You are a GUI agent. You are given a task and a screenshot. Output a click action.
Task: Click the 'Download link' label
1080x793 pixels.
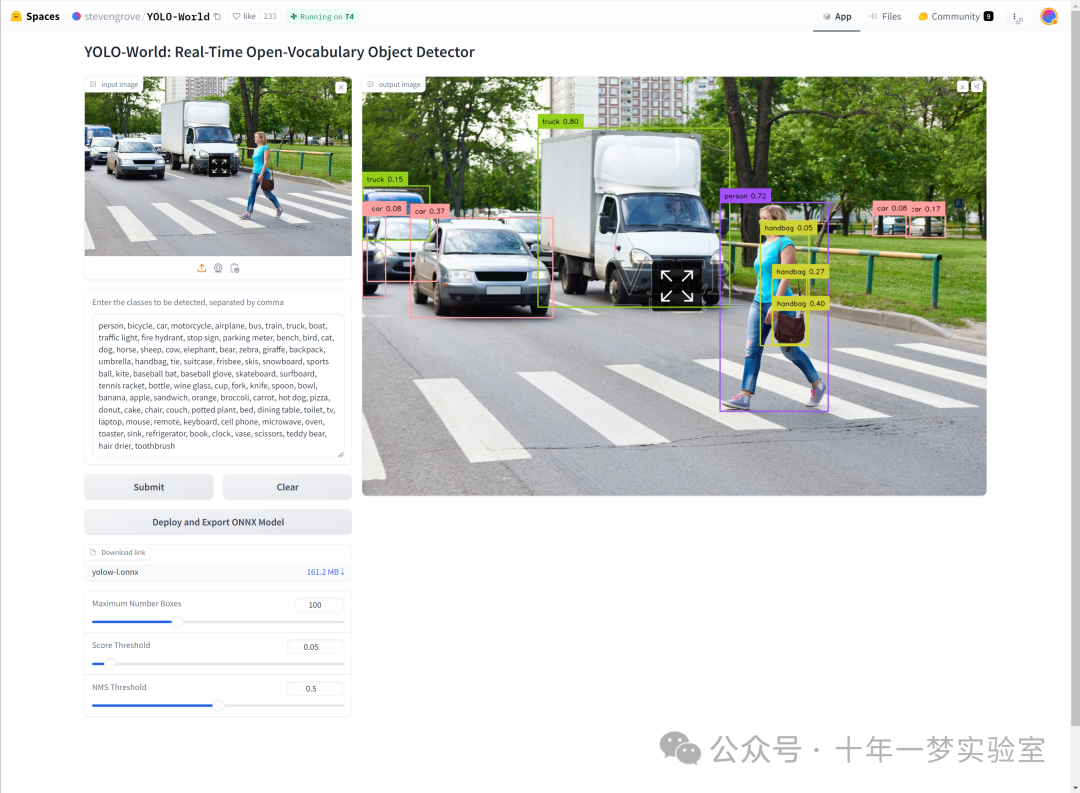coord(118,553)
